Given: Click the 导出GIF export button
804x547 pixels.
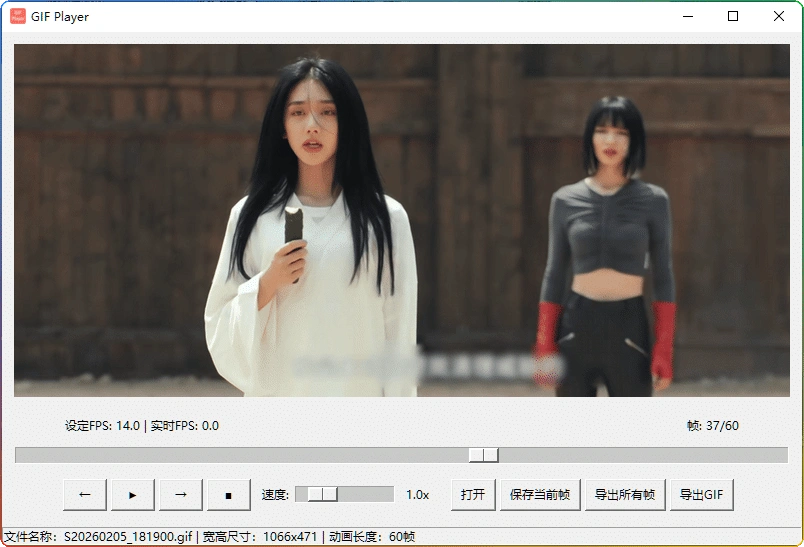Looking at the screenshot, I should [701, 495].
